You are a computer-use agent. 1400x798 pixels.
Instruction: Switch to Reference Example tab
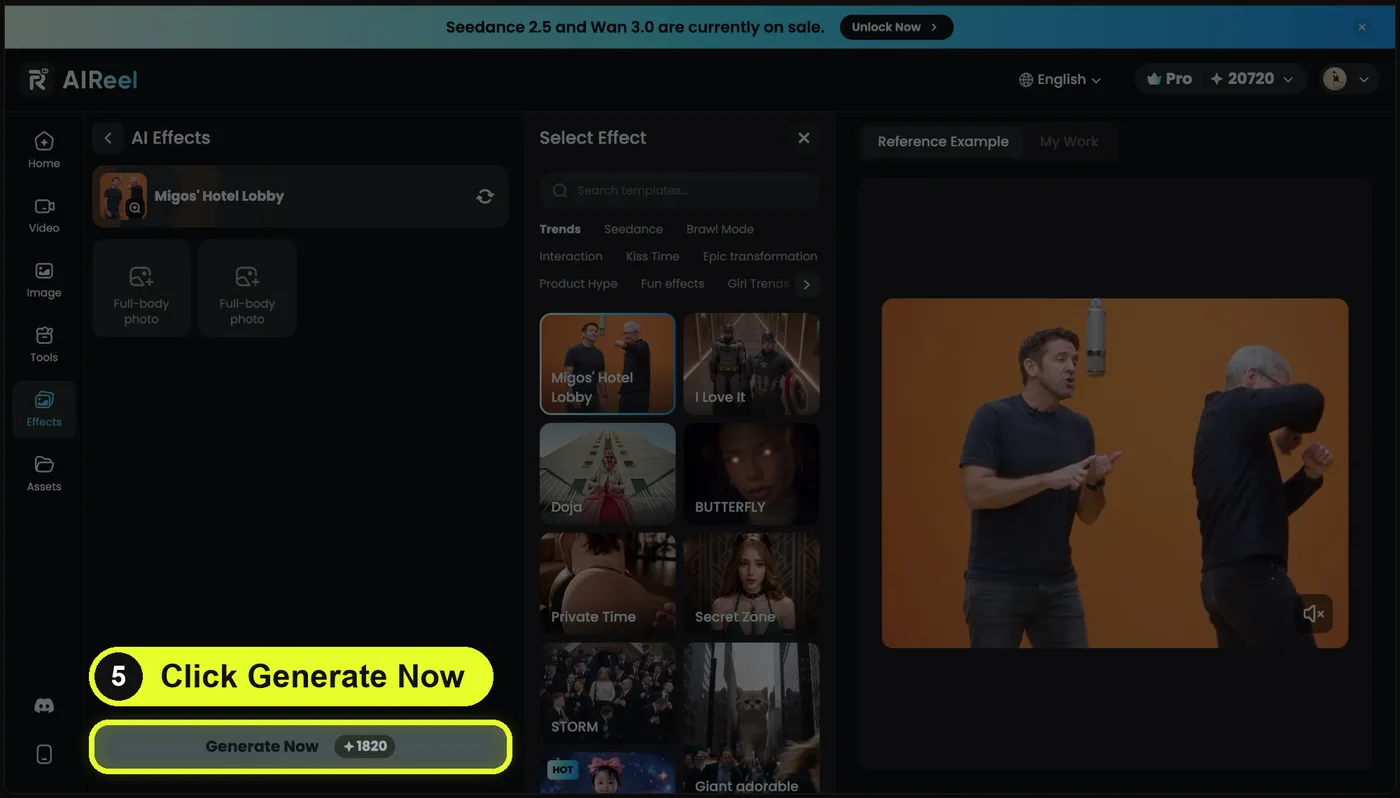pyautogui.click(x=943, y=142)
